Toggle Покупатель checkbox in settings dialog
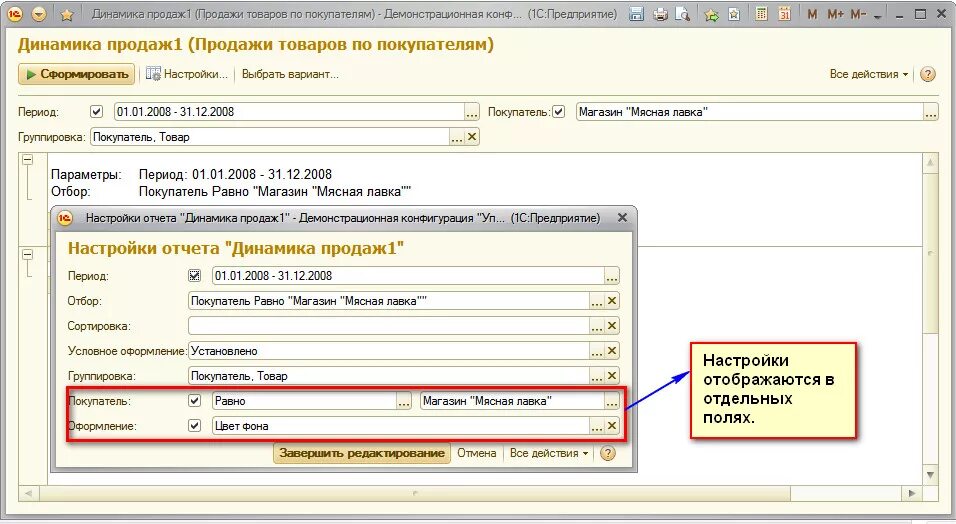956x524 pixels. pyautogui.click(x=194, y=401)
